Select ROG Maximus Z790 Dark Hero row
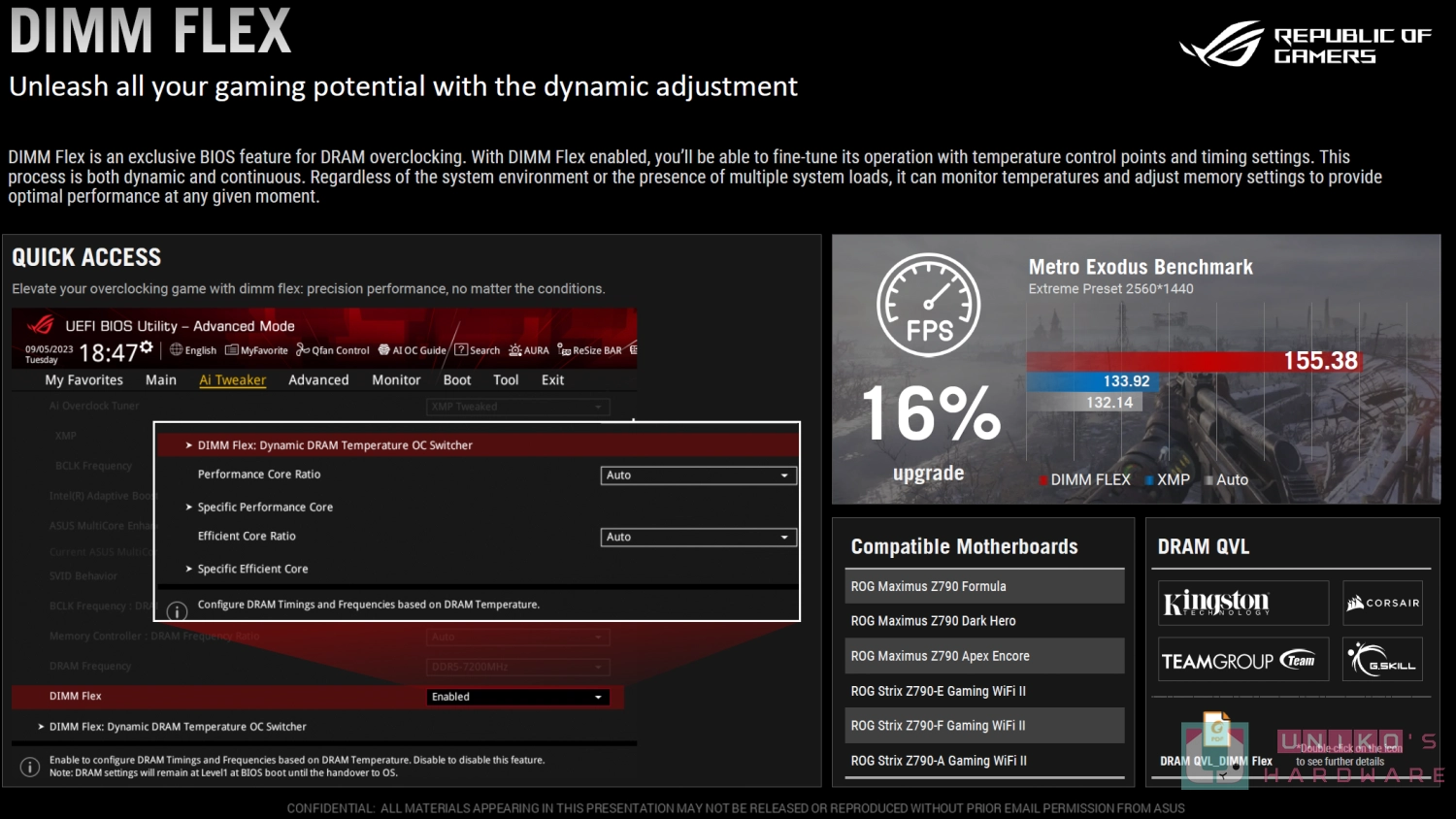This screenshot has height=819, width=1456. coord(985,621)
